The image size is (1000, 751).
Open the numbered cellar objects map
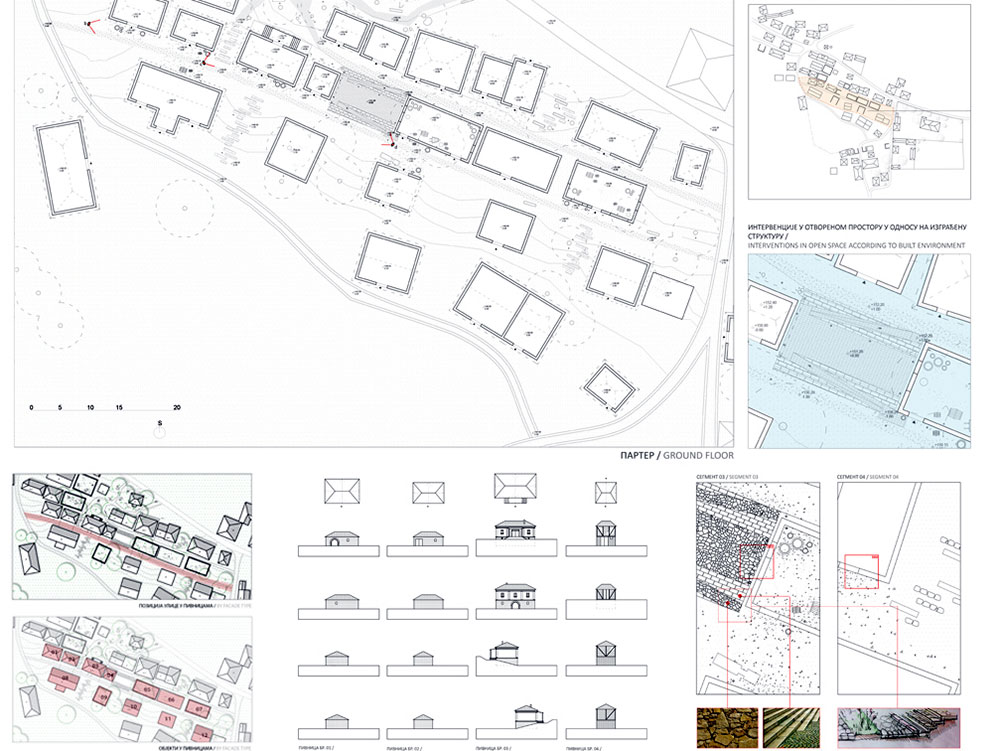(x=132, y=678)
